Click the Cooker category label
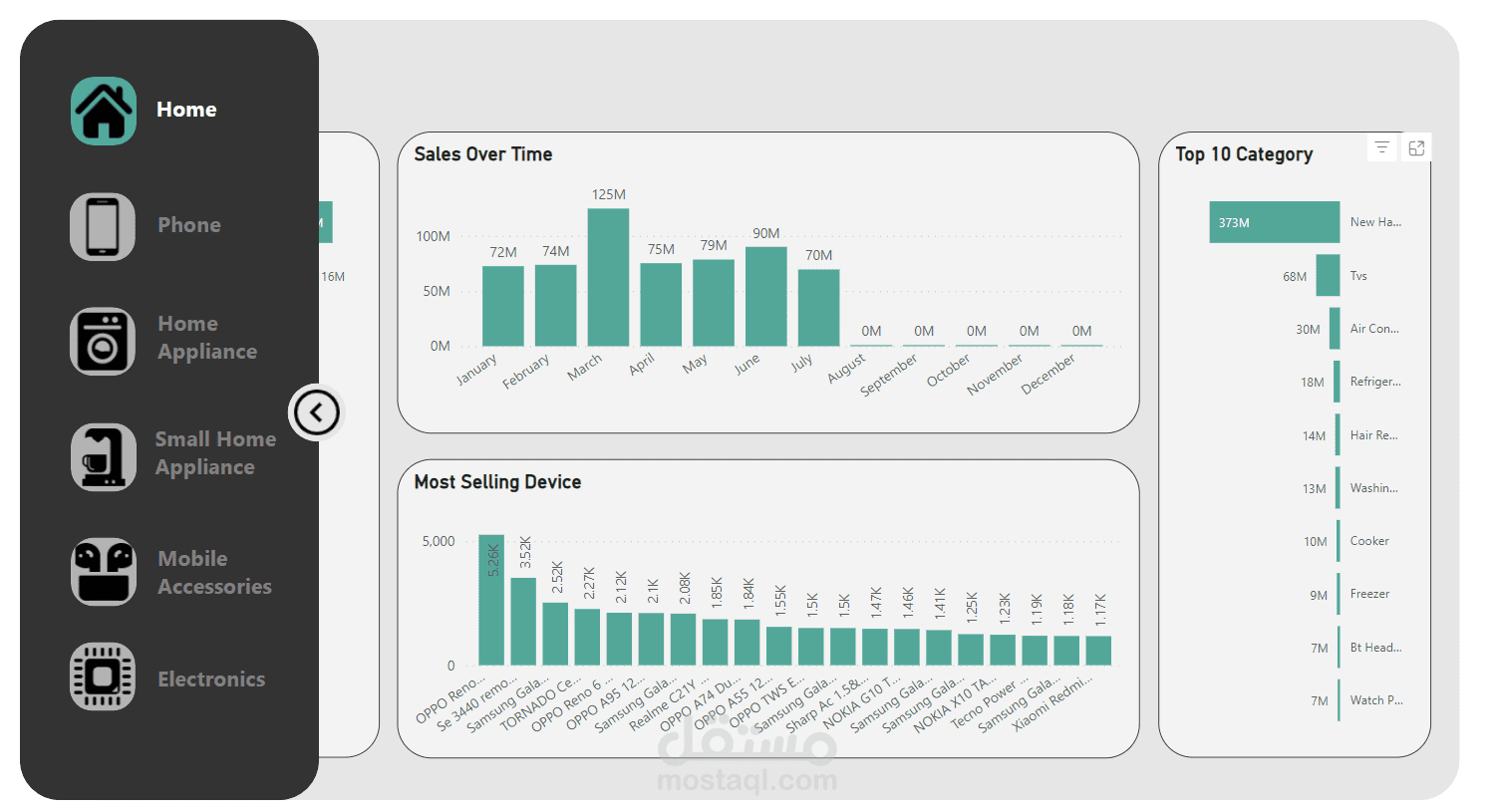This screenshot has height=812, width=1495. coord(1369,541)
